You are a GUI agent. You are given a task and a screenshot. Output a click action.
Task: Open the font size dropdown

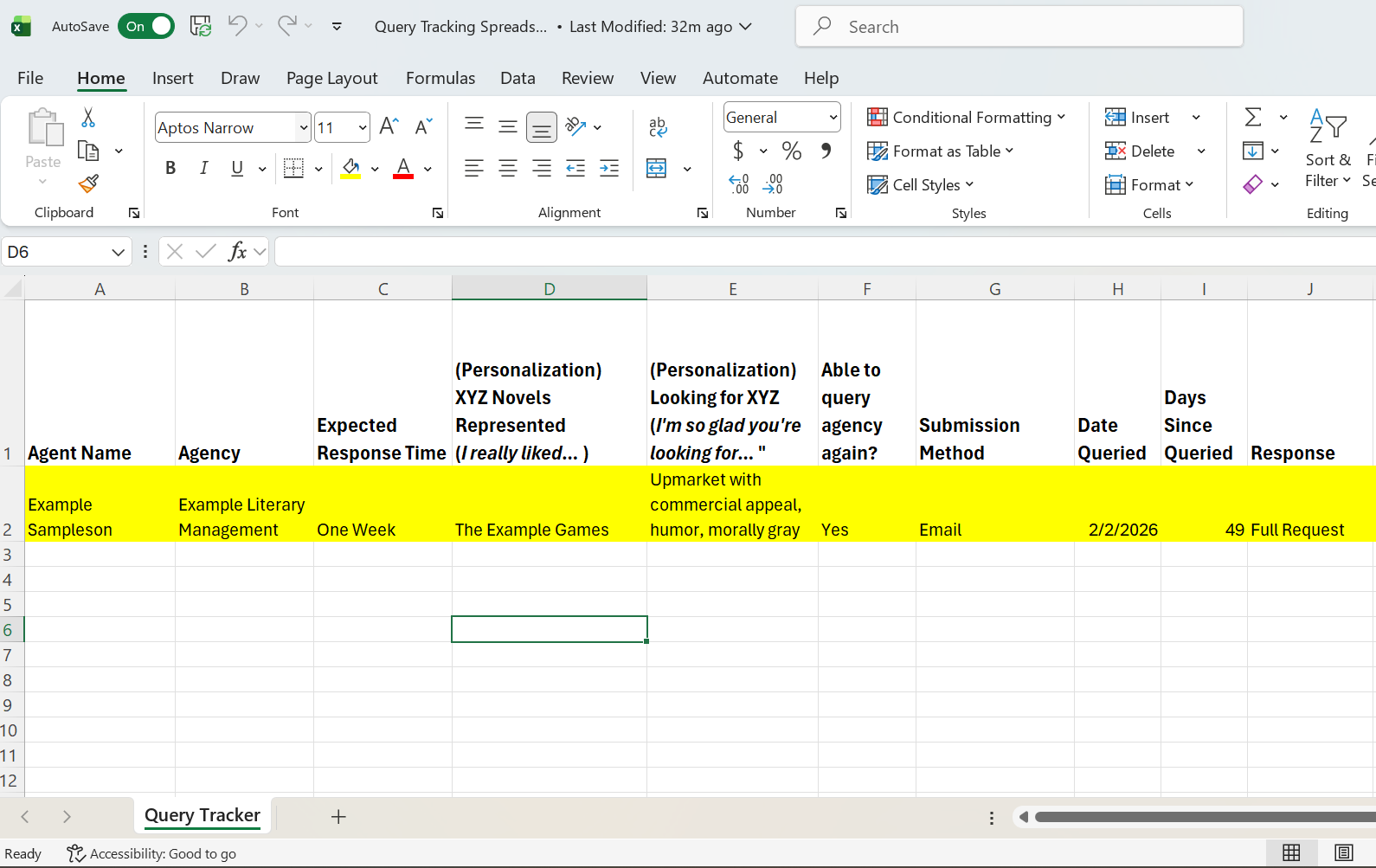[363, 128]
